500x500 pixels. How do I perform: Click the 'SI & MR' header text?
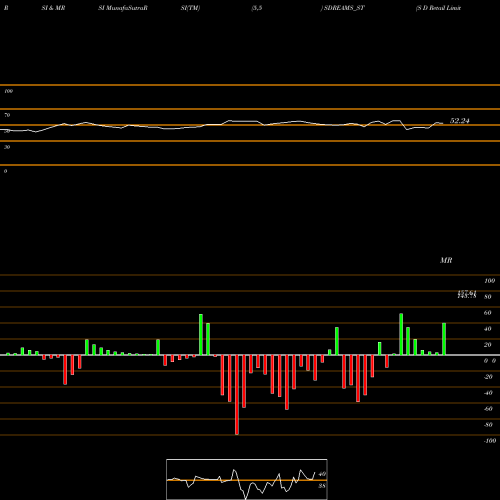coord(53,8)
